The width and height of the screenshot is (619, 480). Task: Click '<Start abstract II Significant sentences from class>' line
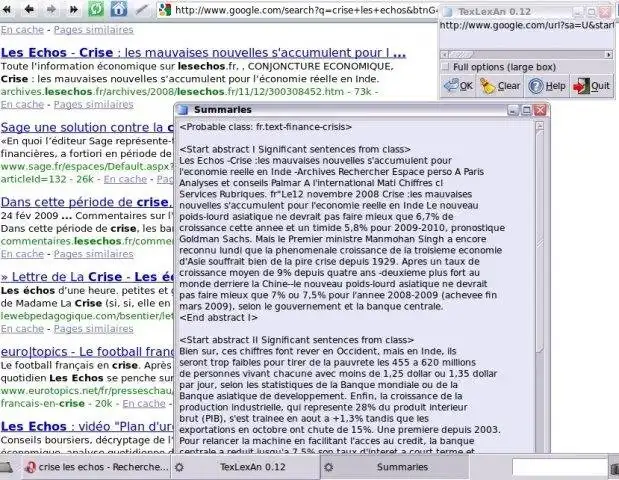(x=296, y=340)
